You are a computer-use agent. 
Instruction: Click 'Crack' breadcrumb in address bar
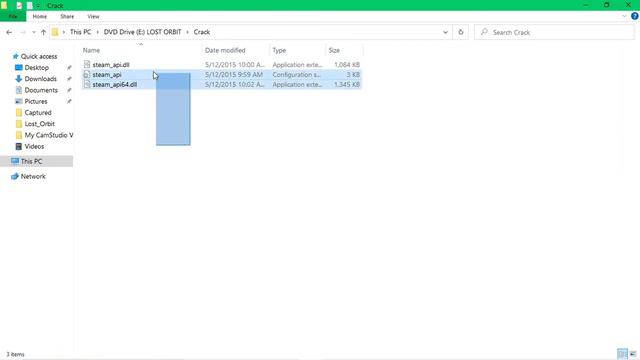tap(202, 32)
